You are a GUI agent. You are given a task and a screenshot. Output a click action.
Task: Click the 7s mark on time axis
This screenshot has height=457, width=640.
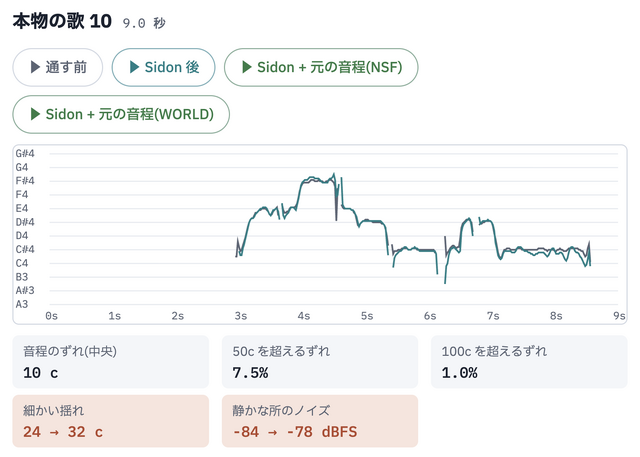[493, 316]
